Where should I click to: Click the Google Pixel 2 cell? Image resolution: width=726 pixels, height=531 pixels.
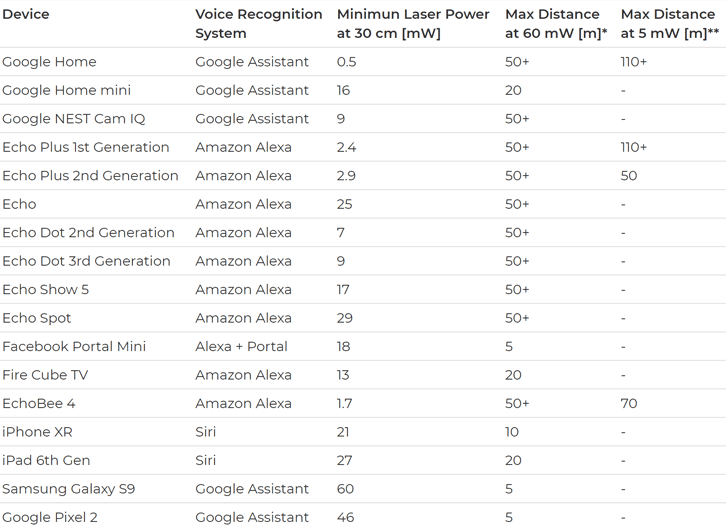tap(50, 517)
